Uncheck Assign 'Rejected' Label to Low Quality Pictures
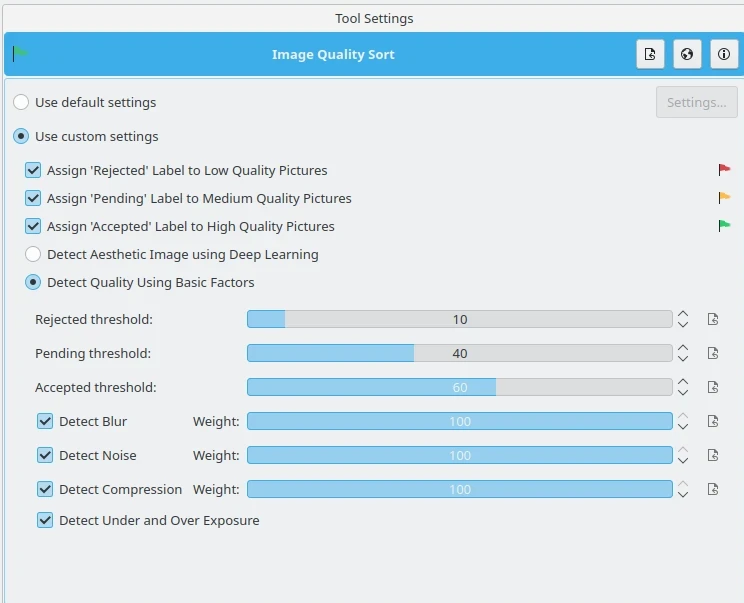Viewport: 744px width, 603px height. coord(33,171)
